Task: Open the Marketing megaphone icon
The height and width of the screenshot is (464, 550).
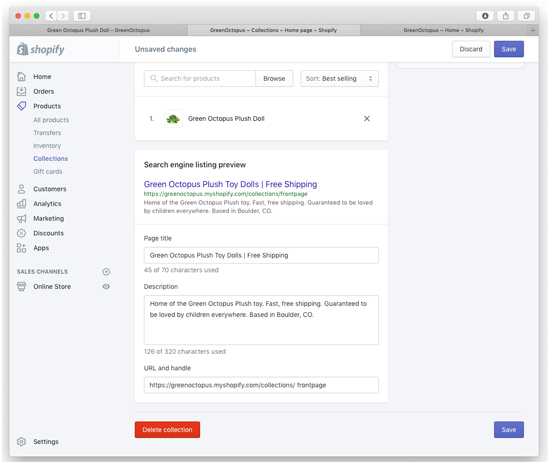Action: click(21, 218)
